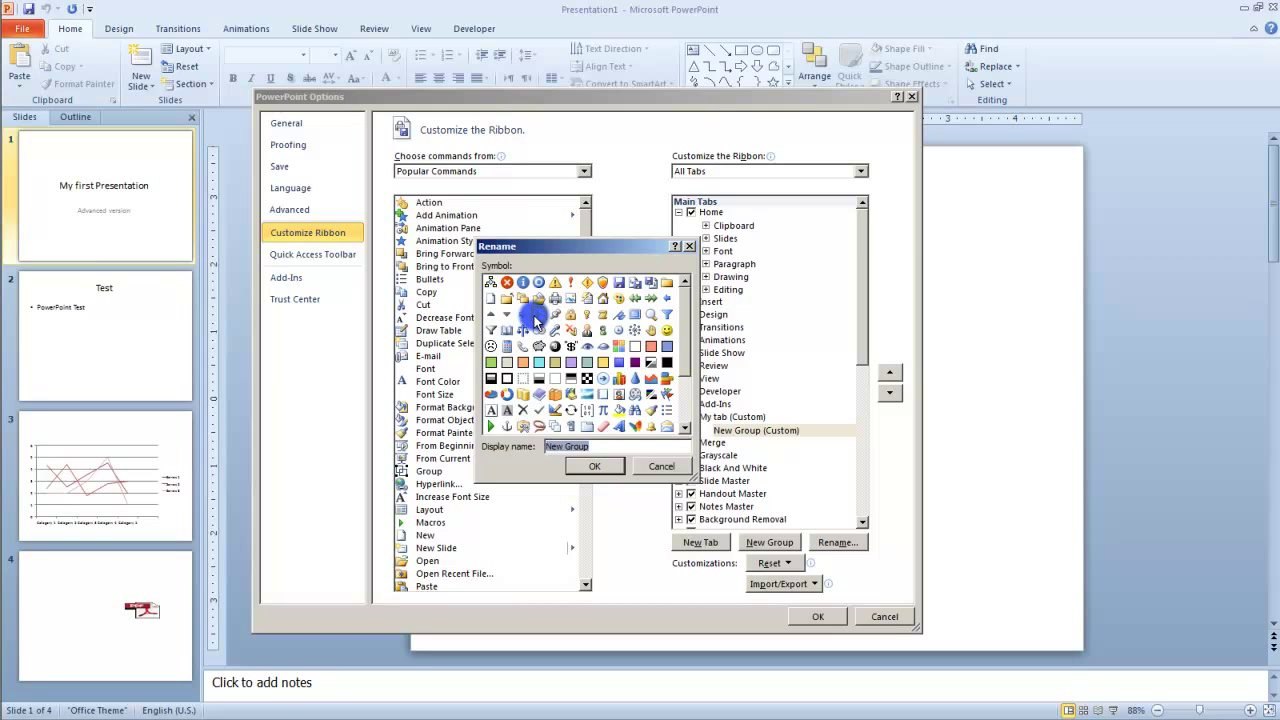Choose the blue back arrow symbol
This screenshot has width=1280, height=720.
click(667, 298)
